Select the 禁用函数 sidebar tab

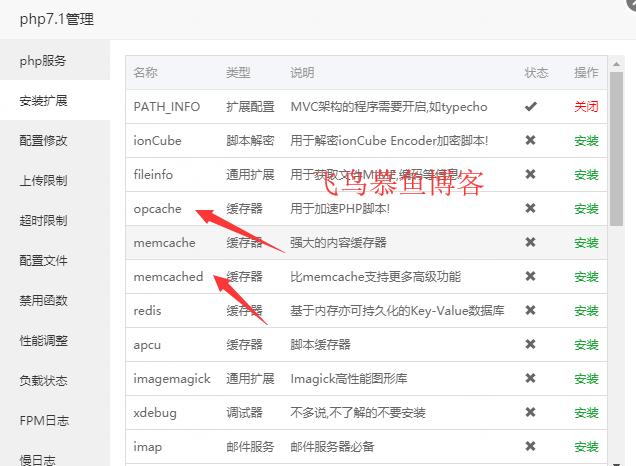43,300
